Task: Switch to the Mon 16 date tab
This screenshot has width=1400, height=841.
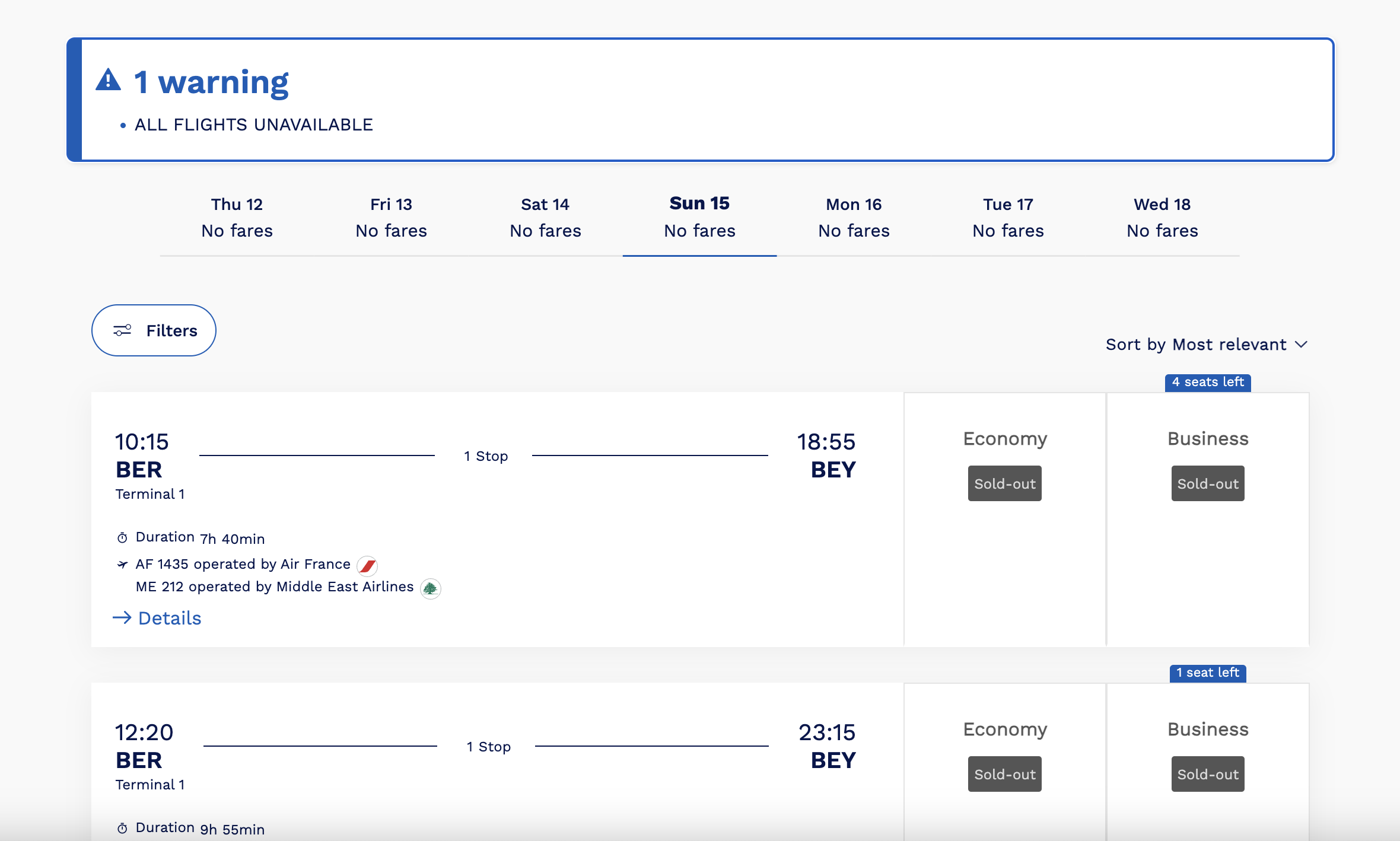Action: [854, 218]
